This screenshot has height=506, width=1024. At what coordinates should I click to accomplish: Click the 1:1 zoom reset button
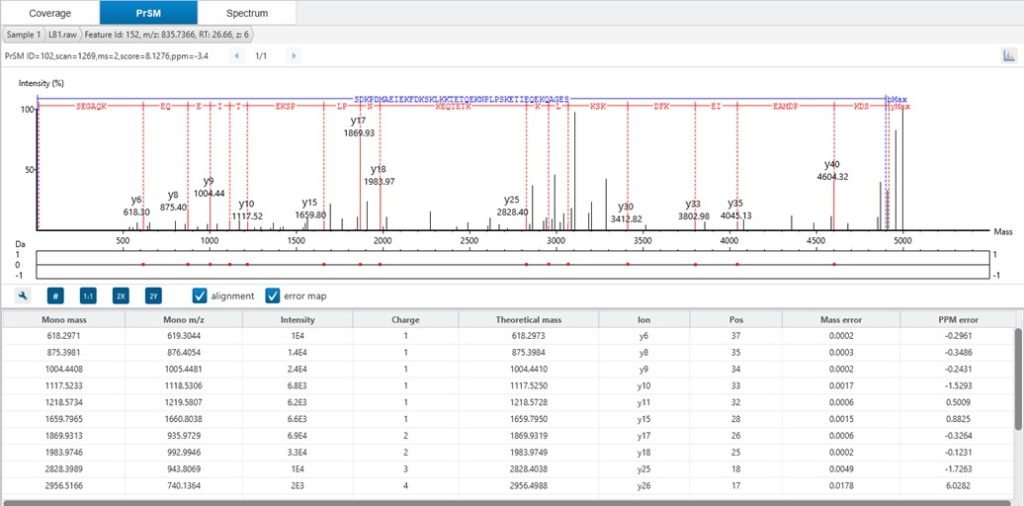[88, 296]
